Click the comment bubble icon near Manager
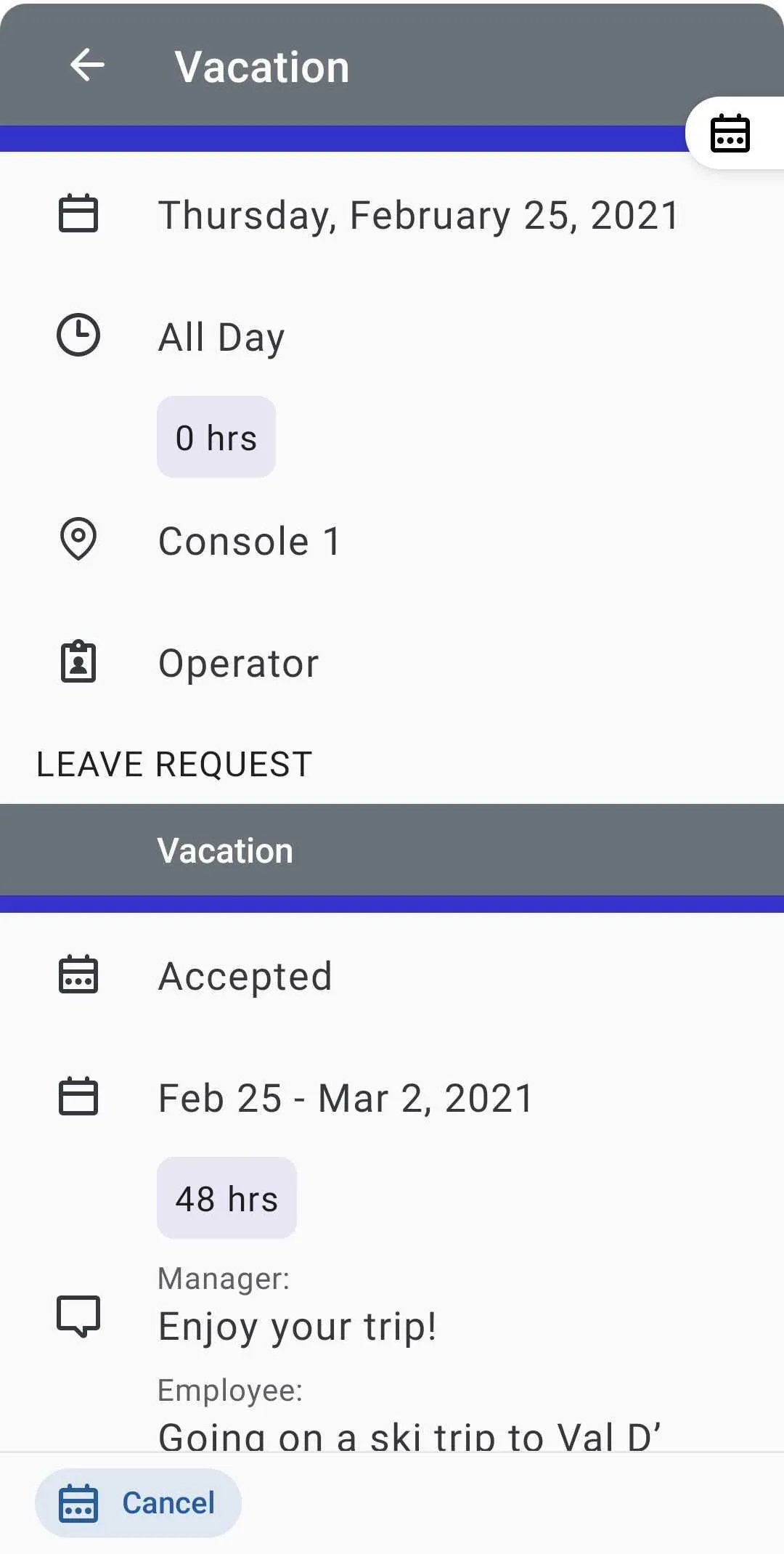Image resolution: width=784 pixels, height=1554 pixels. tap(78, 1316)
